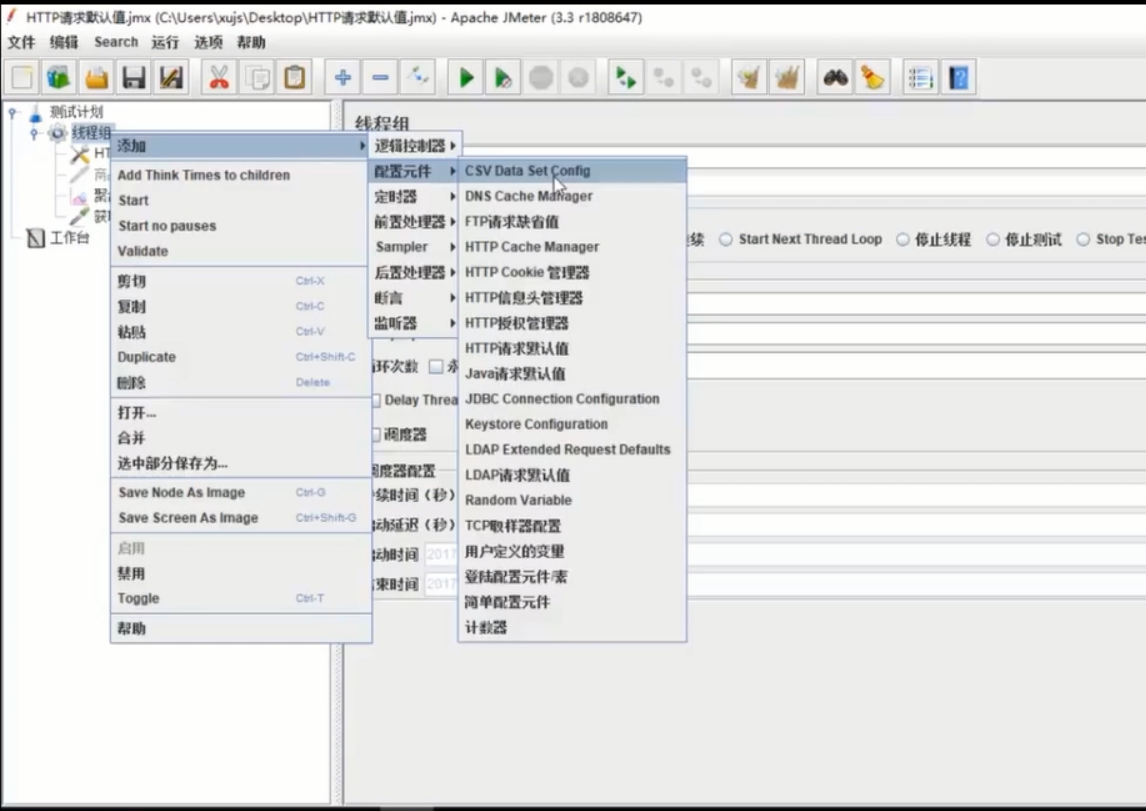The width and height of the screenshot is (1146, 811).
Task: Click Save Node As Image entry
Action: [181, 493]
